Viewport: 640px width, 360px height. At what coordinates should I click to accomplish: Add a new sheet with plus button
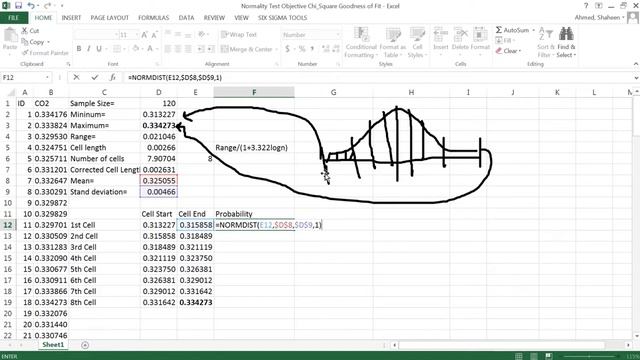(84, 345)
